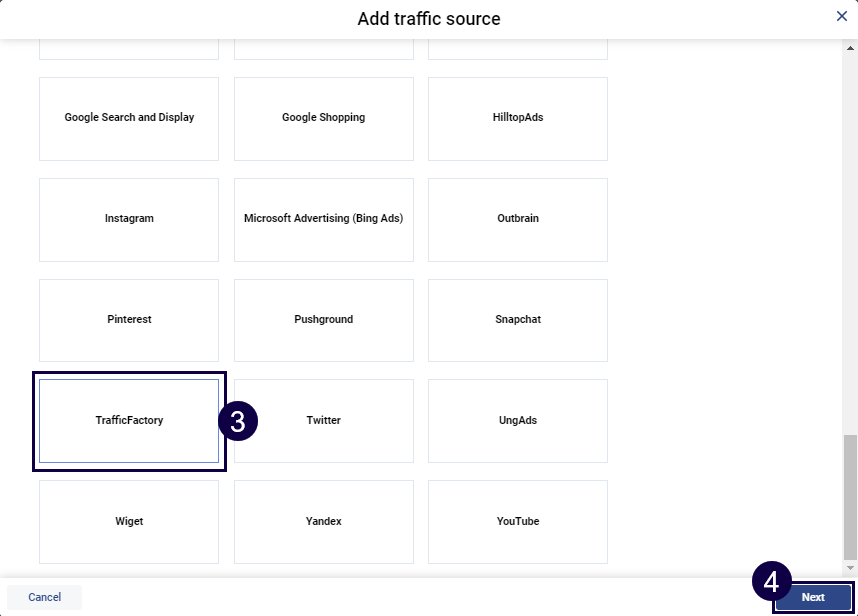Choose Microsoft Advertising (Bing Ads) source
The width and height of the screenshot is (858, 616).
tap(323, 219)
